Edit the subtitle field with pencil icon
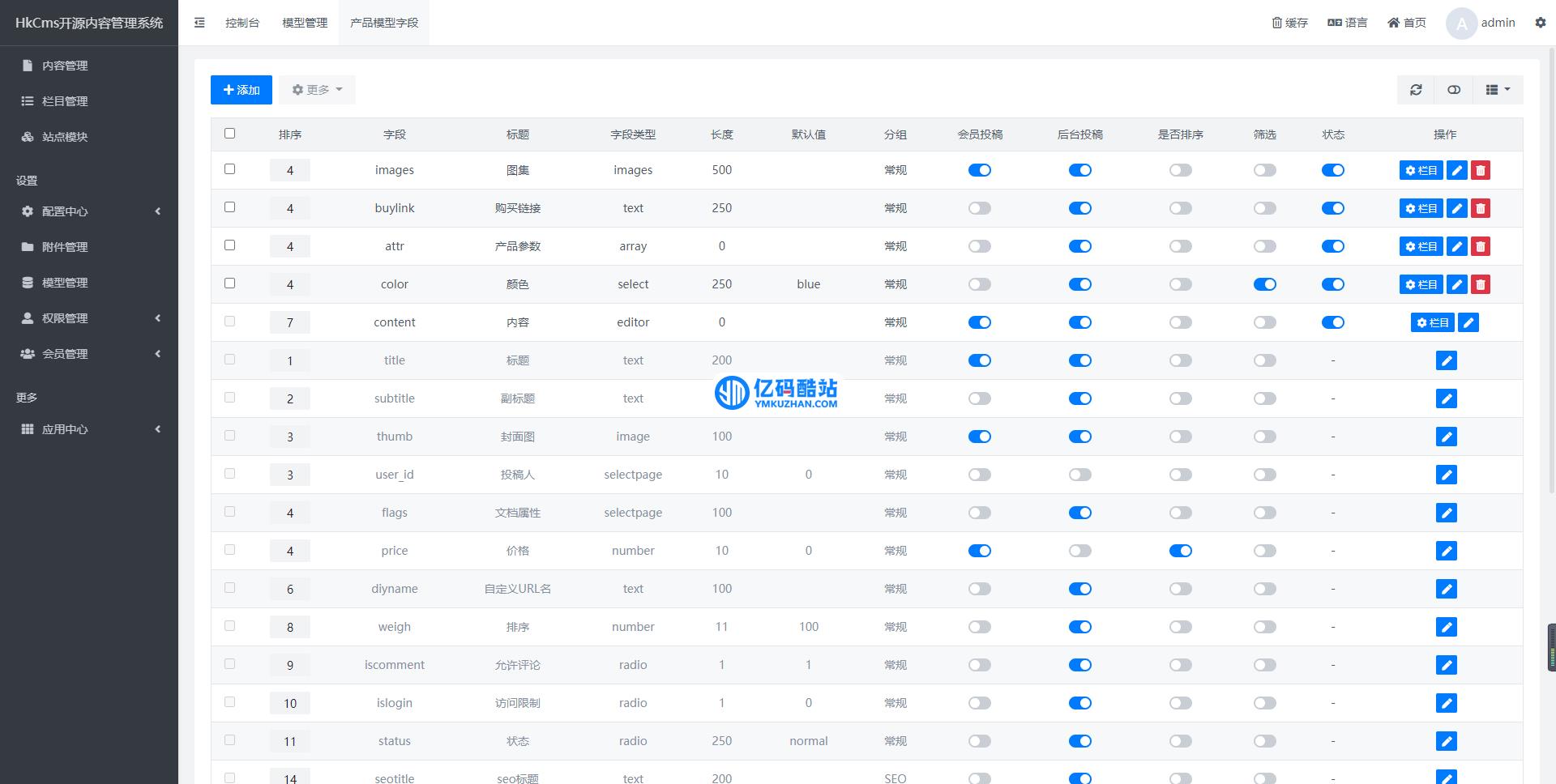 click(1447, 398)
